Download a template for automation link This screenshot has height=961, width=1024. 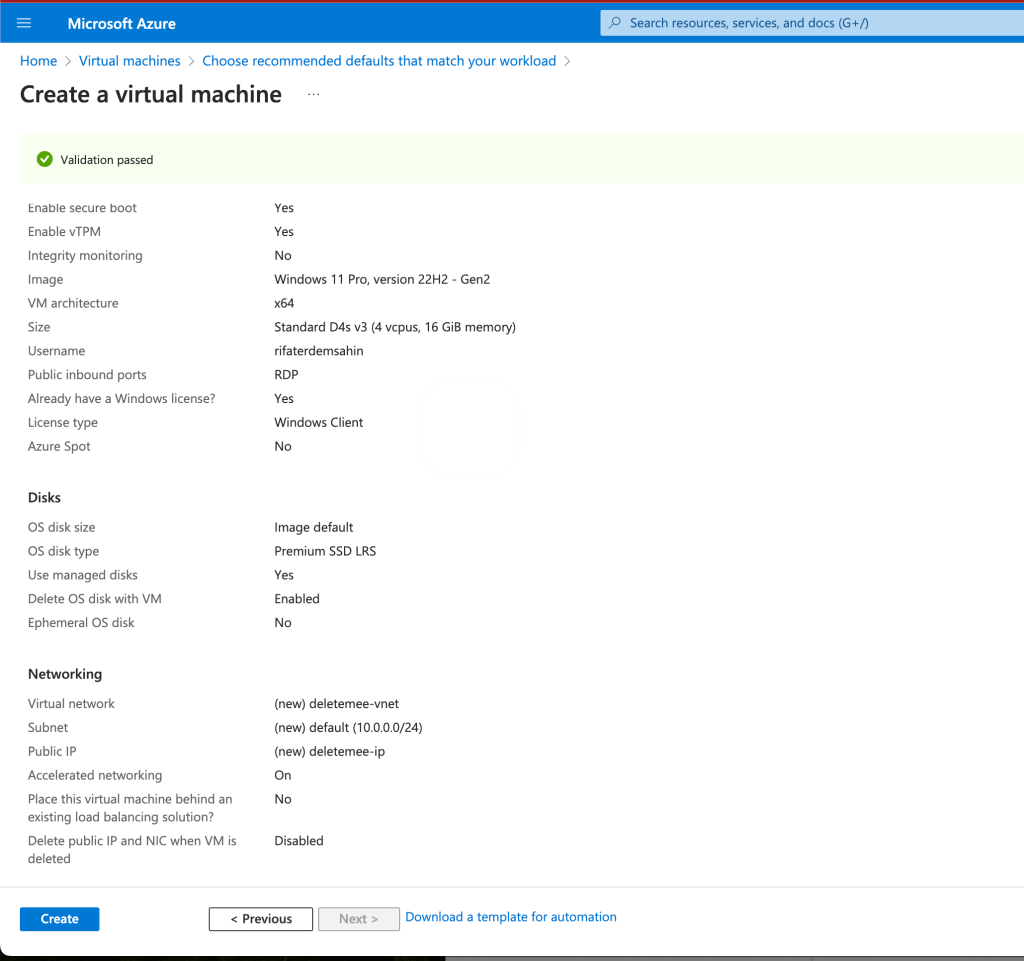coord(511,917)
